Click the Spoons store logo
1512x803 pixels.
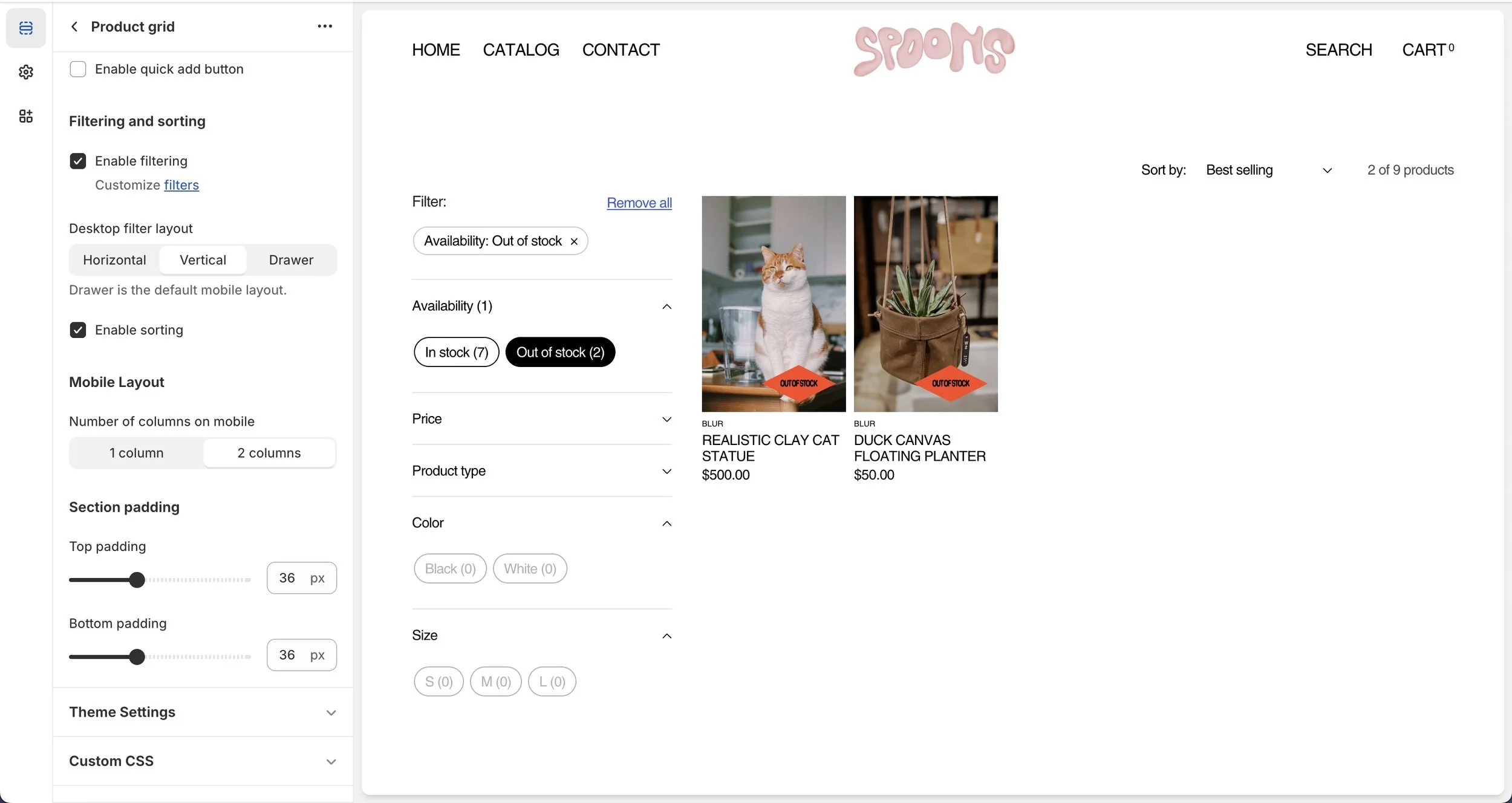(x=934, y=50)
